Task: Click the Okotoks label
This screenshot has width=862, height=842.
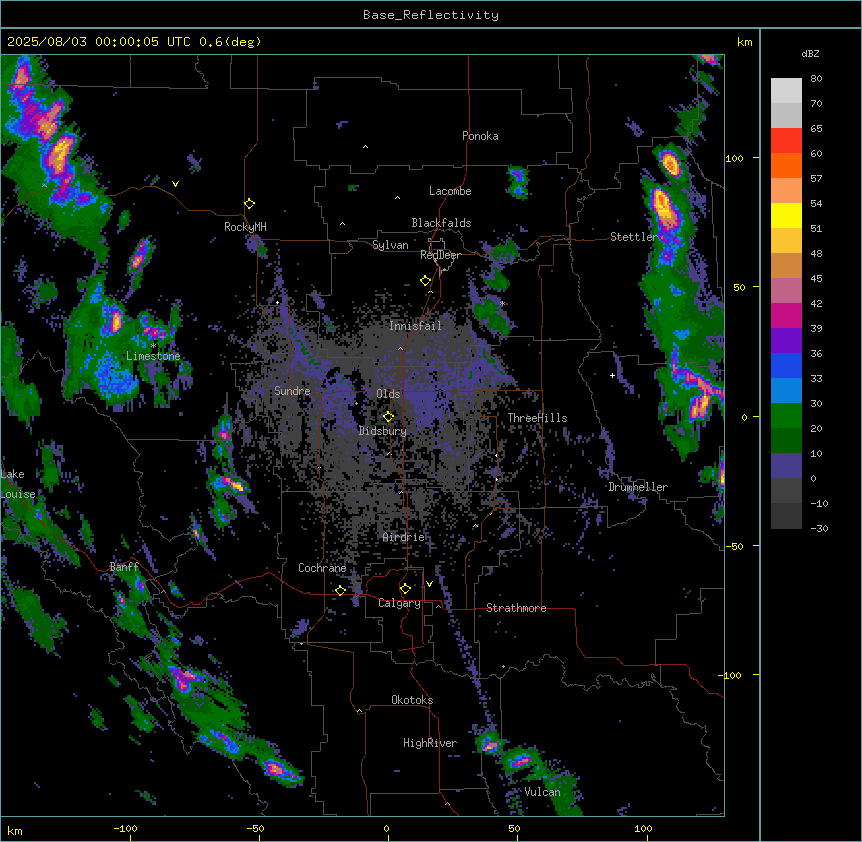Action: click(412, 700)
